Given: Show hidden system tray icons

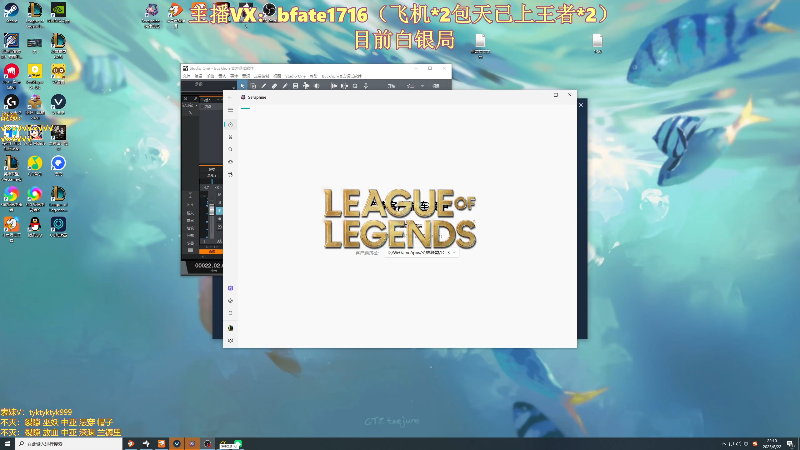Looking at the screenshot, I should 723,444.
